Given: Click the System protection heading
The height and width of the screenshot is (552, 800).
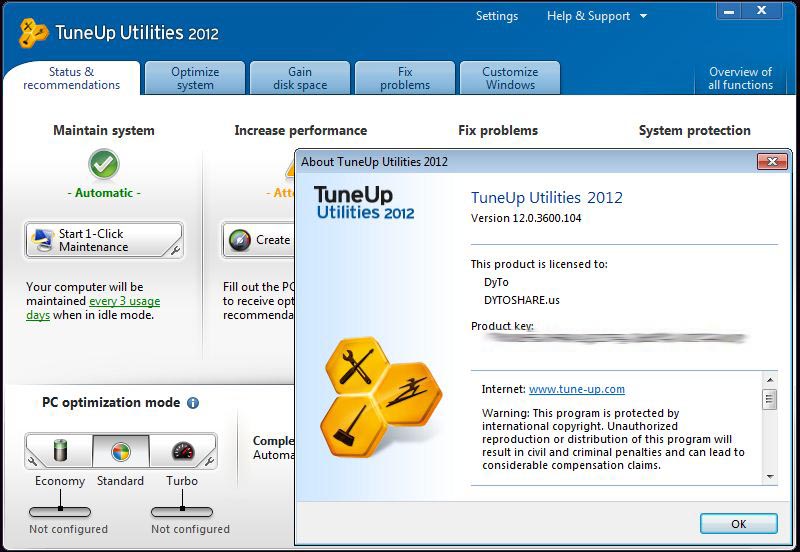Looking at the screenshot, I should click(x=694, y=131).
